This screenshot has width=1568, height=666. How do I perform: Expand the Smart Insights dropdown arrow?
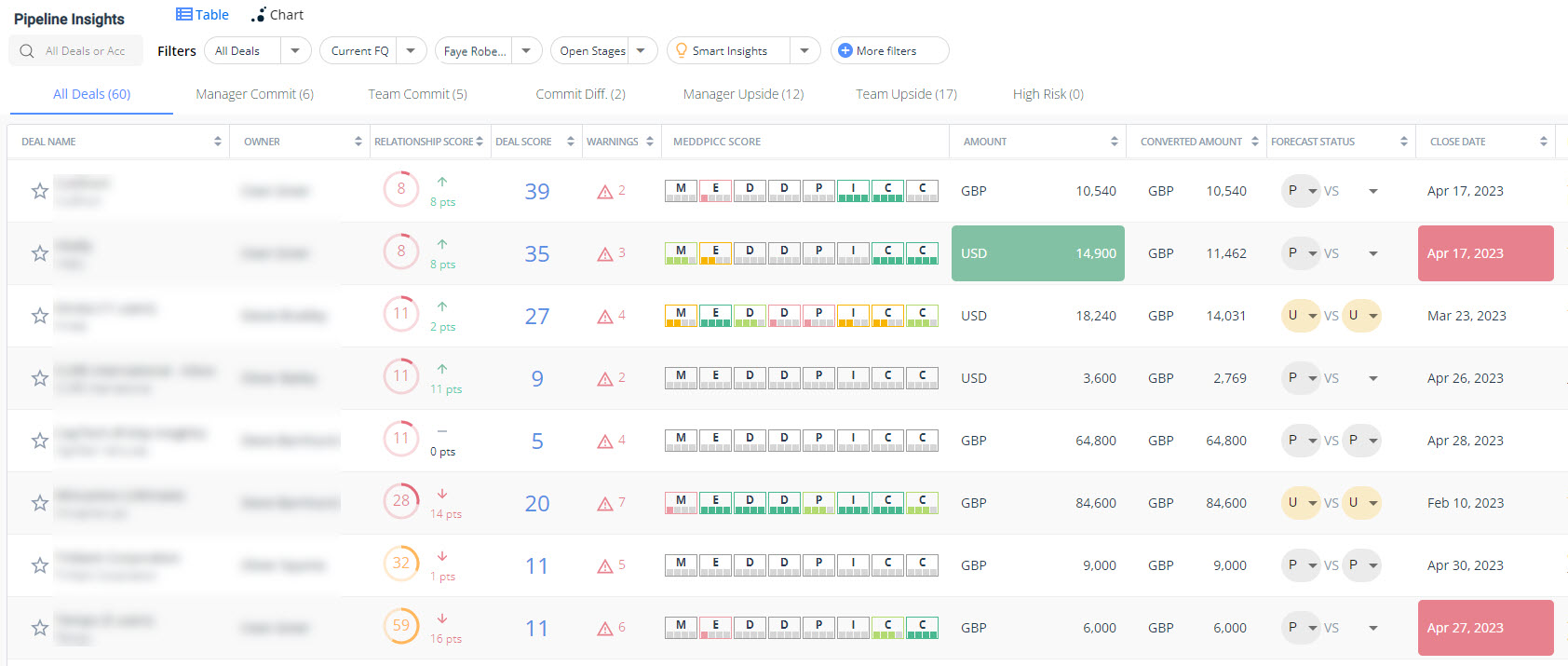(804, 50)
